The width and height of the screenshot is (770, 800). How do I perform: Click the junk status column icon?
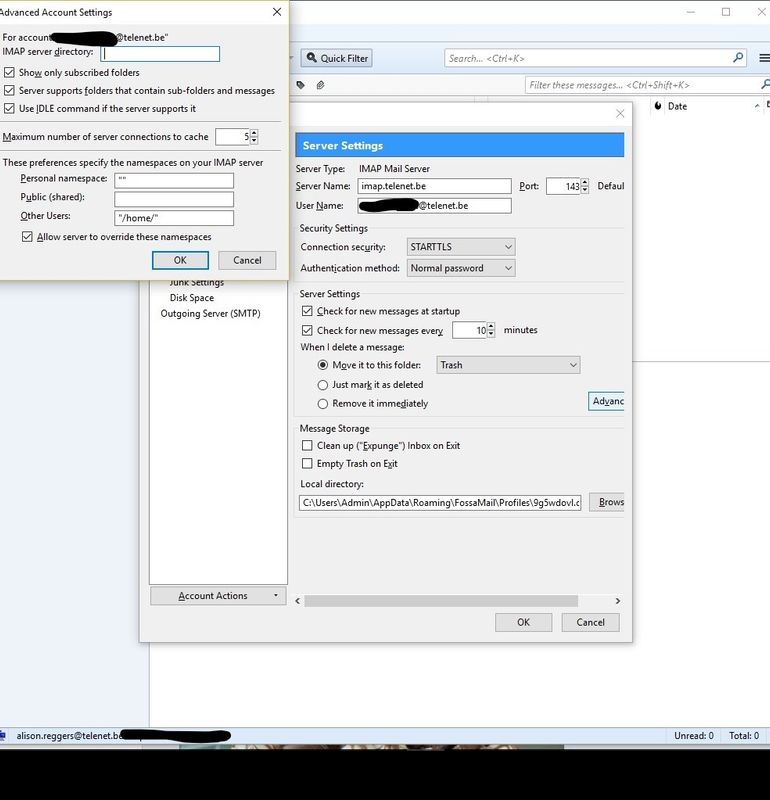(659, 106)
